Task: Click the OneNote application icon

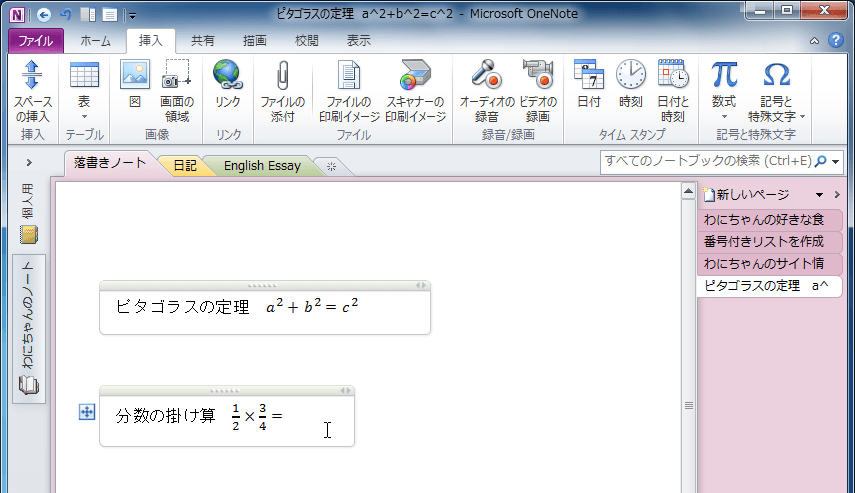Action: click(17, 15)
